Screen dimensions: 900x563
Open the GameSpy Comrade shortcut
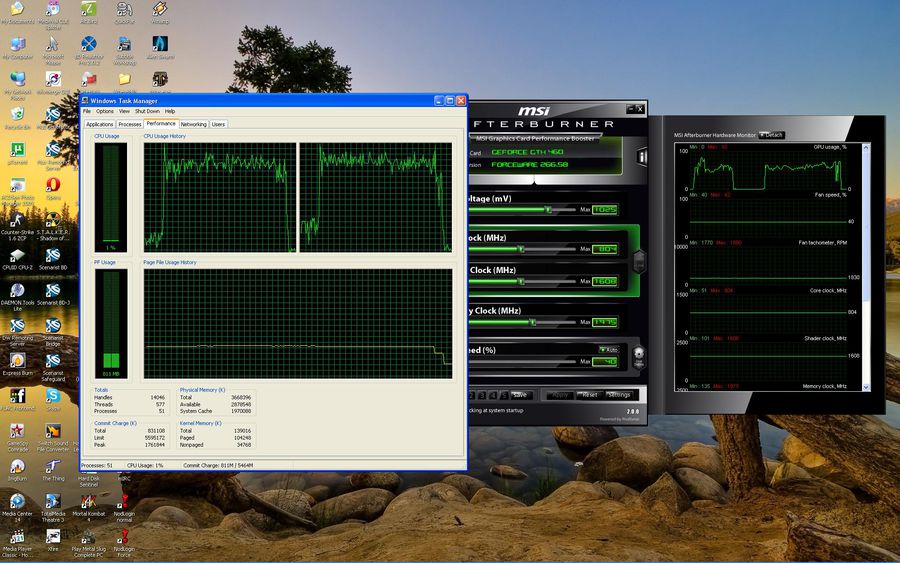(18, 437)
